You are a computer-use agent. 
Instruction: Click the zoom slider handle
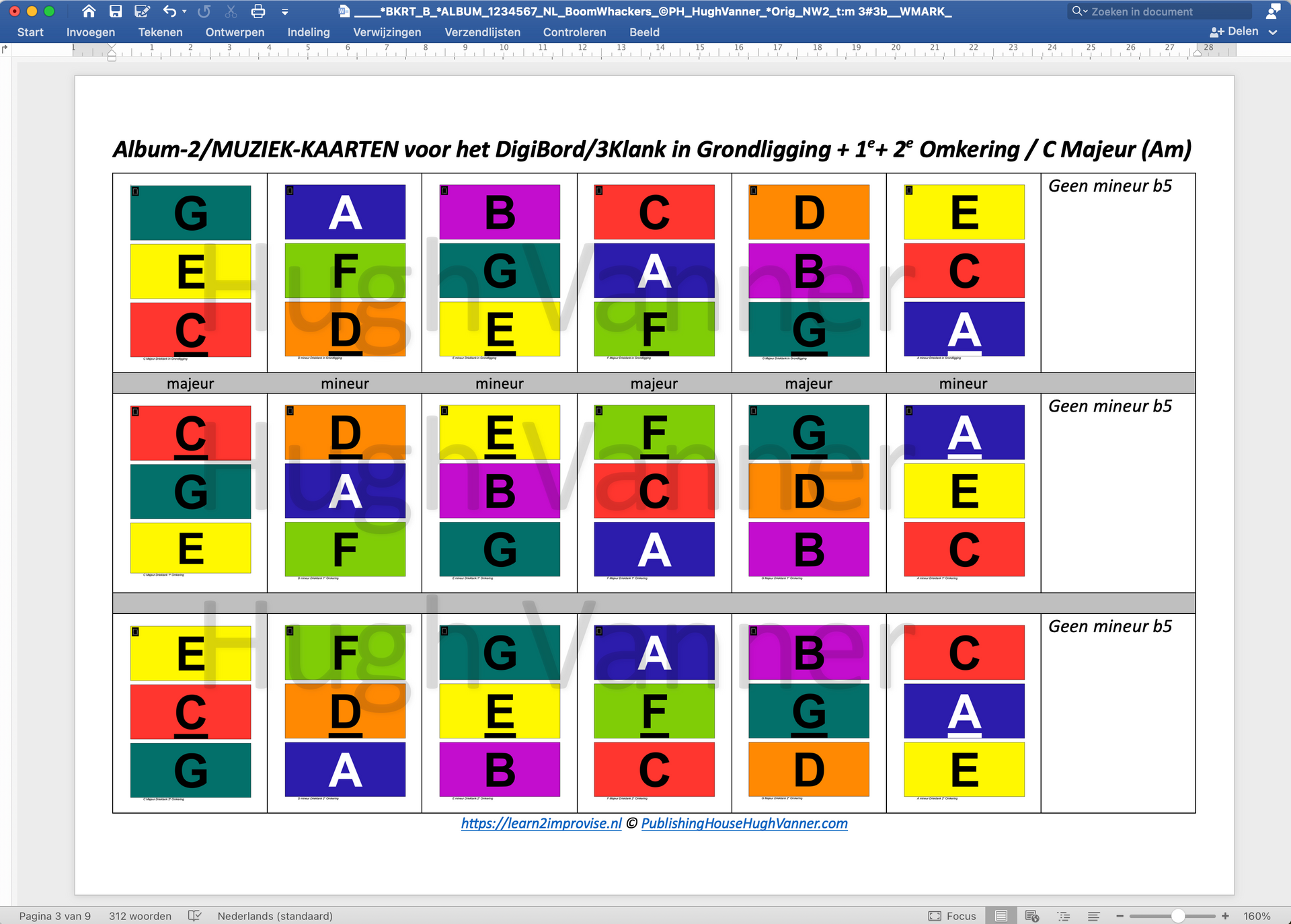click(x=1178, y=916)
